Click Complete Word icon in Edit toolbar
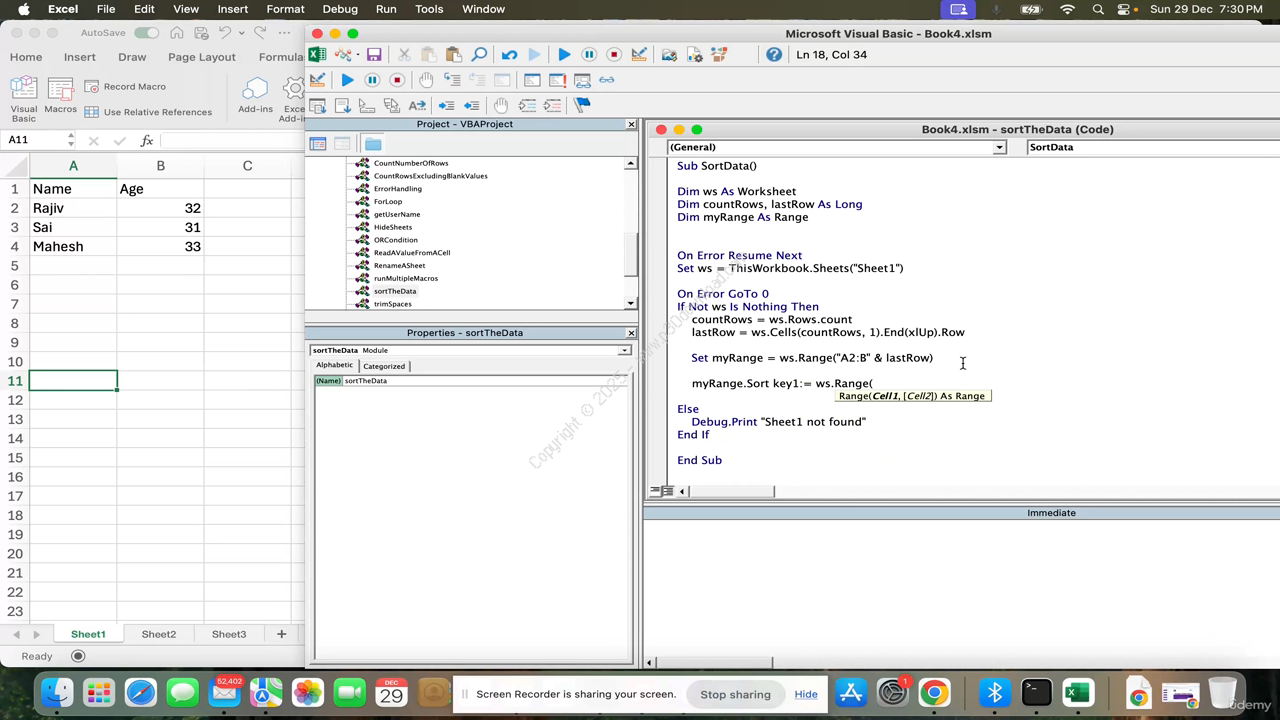Image resolution: width=1280 pixels, height=720 pixels. (x=417, y=105)
